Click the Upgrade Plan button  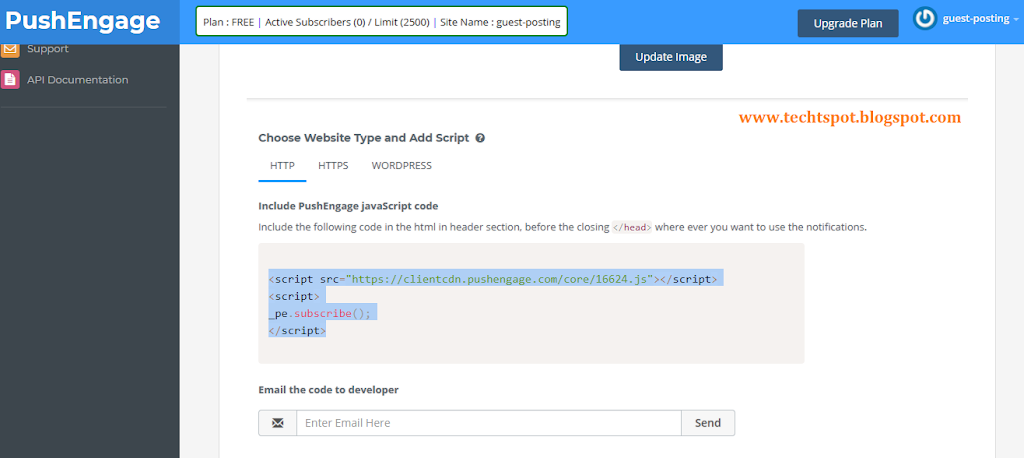click(x=848, y=24)
